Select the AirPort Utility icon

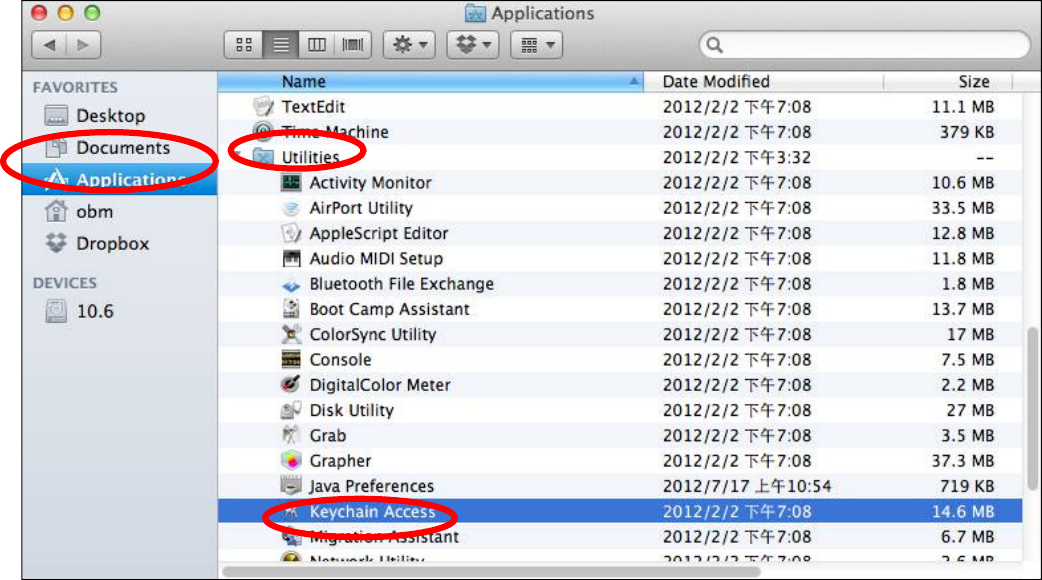coord(291,207)
